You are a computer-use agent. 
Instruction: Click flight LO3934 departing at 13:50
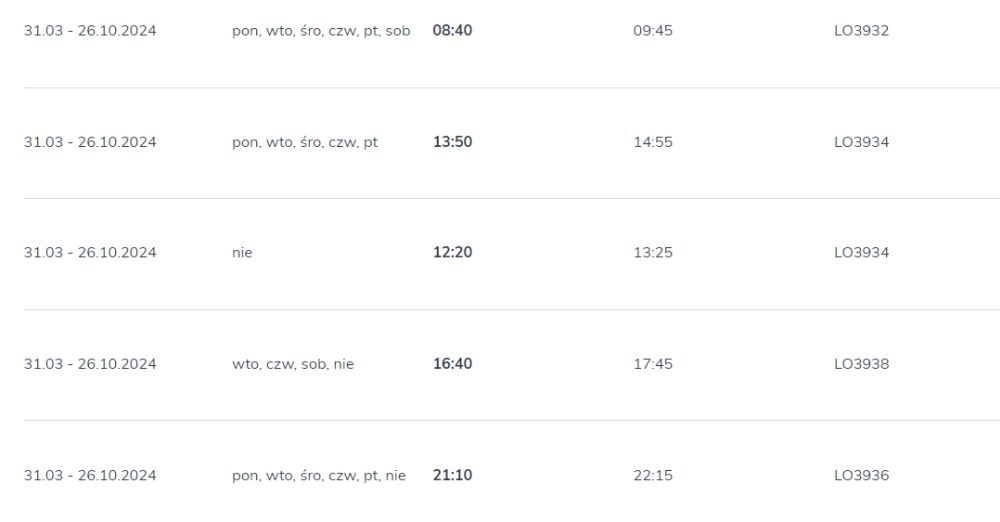[861, 142]
